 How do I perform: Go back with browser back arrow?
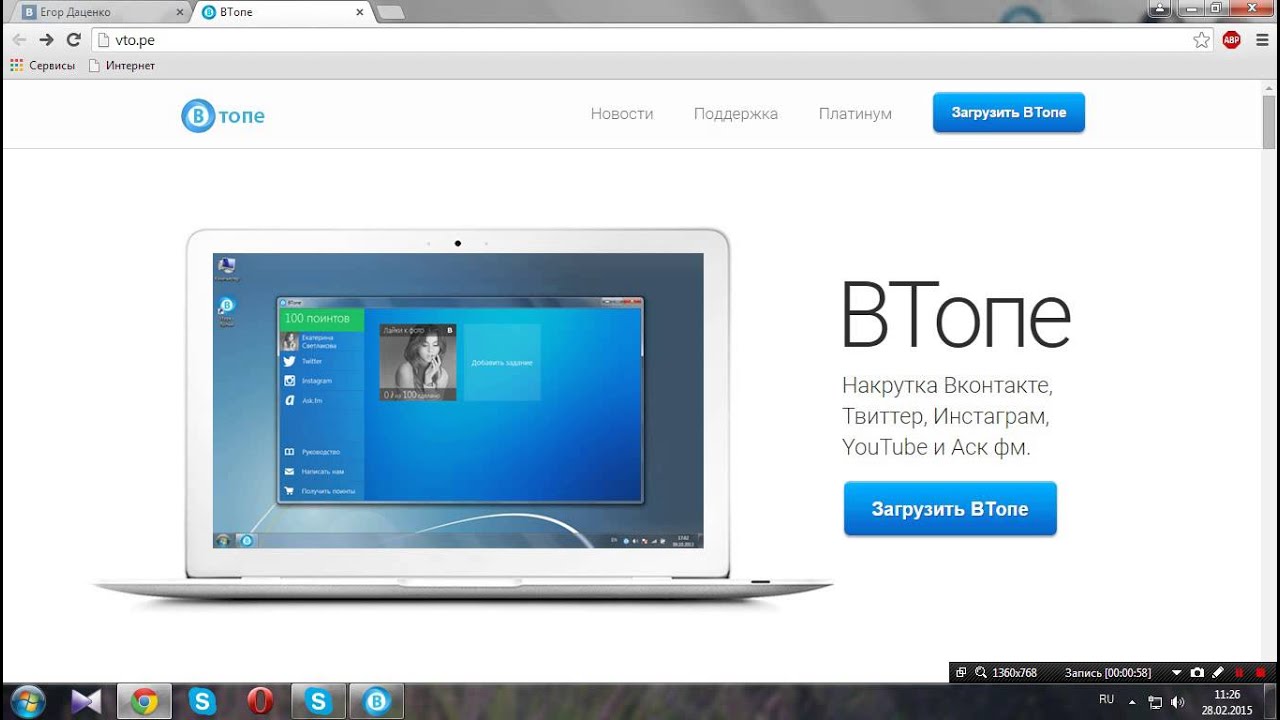(x=19, y=40)
